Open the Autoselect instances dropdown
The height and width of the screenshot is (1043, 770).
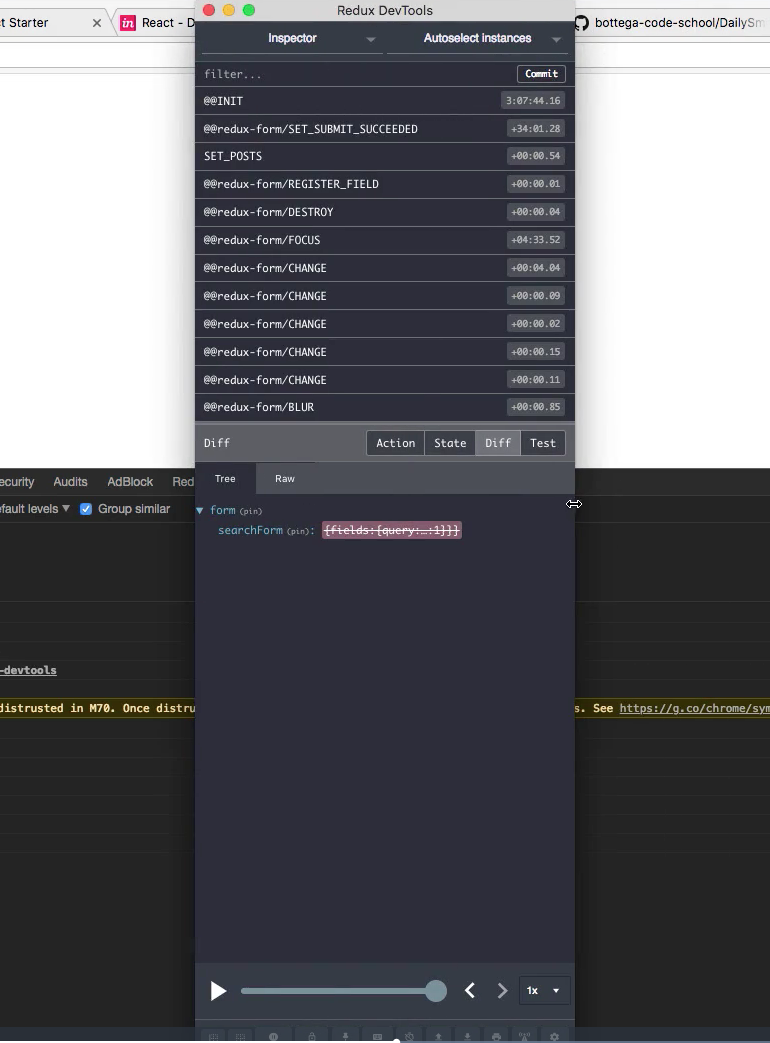477,39
